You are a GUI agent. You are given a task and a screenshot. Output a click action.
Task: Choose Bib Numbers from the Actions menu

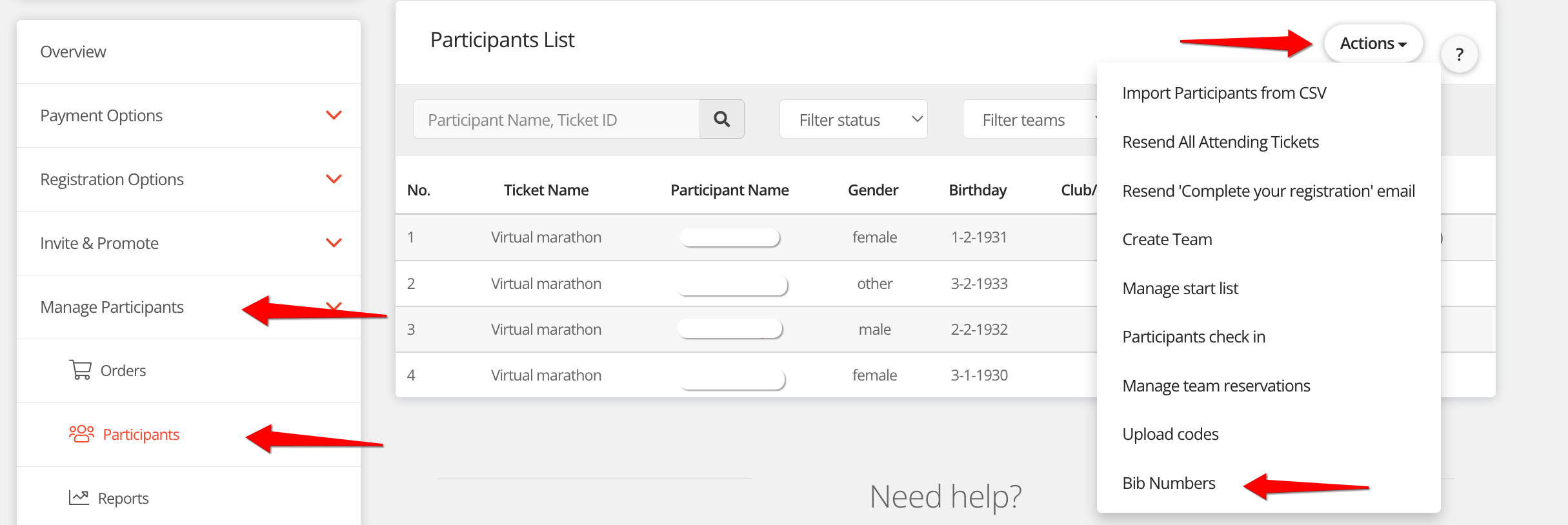1169,483
